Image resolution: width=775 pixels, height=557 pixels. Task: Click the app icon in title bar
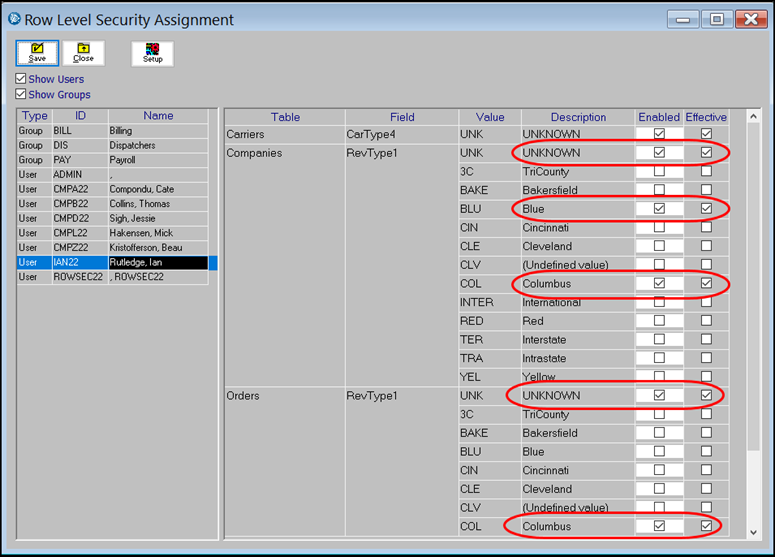[x=14, y=19]
